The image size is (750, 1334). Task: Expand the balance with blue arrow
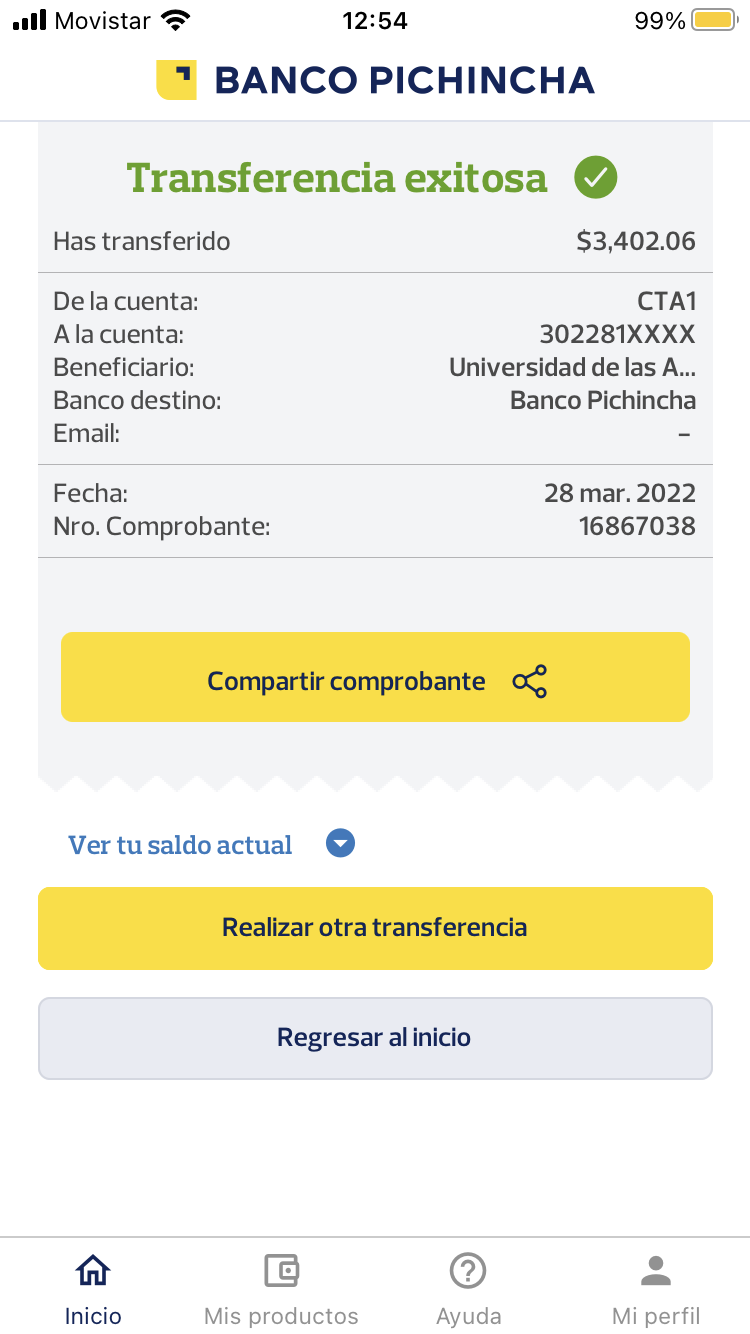[341, 845]
